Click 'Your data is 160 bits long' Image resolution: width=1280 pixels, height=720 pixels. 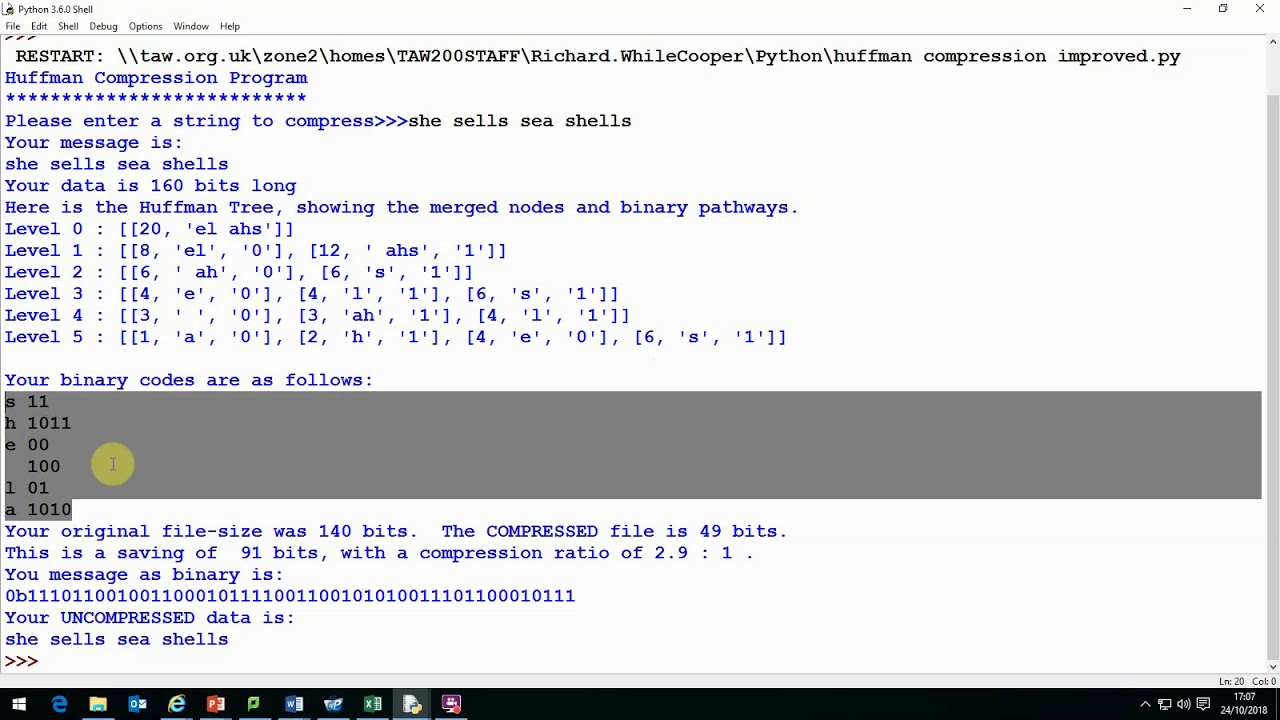(x=150, y=185)
